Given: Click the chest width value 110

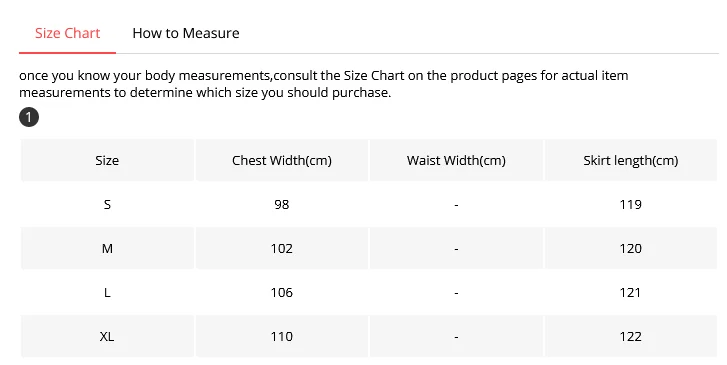Looking at the screenshot, I should (x=282, y=336).
